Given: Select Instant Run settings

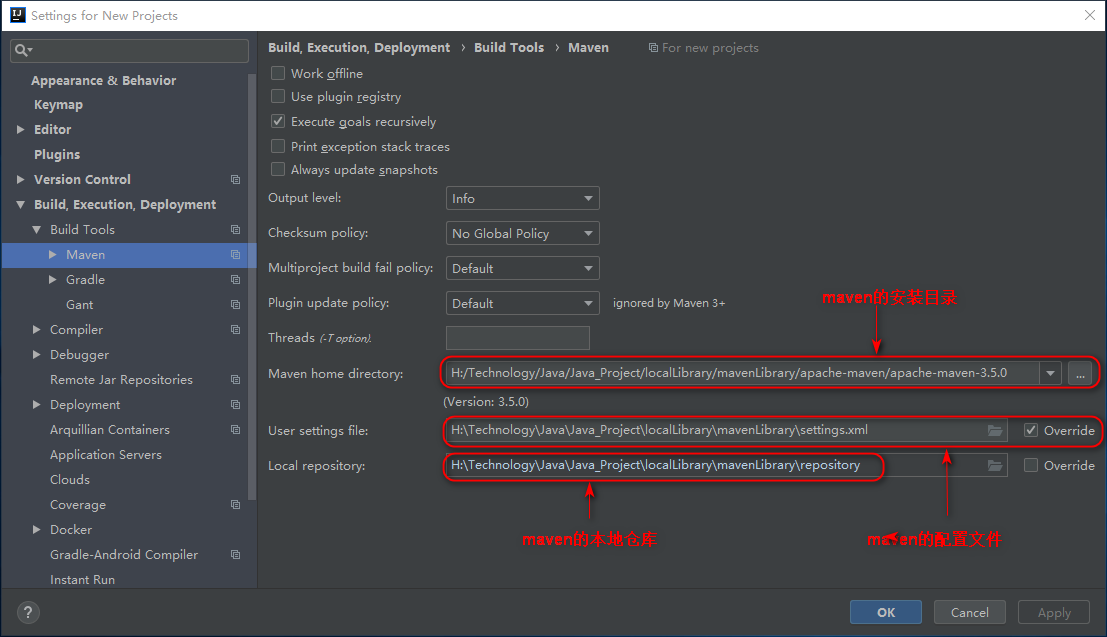Looking at the screenshot, I should (x=83, y=580).
